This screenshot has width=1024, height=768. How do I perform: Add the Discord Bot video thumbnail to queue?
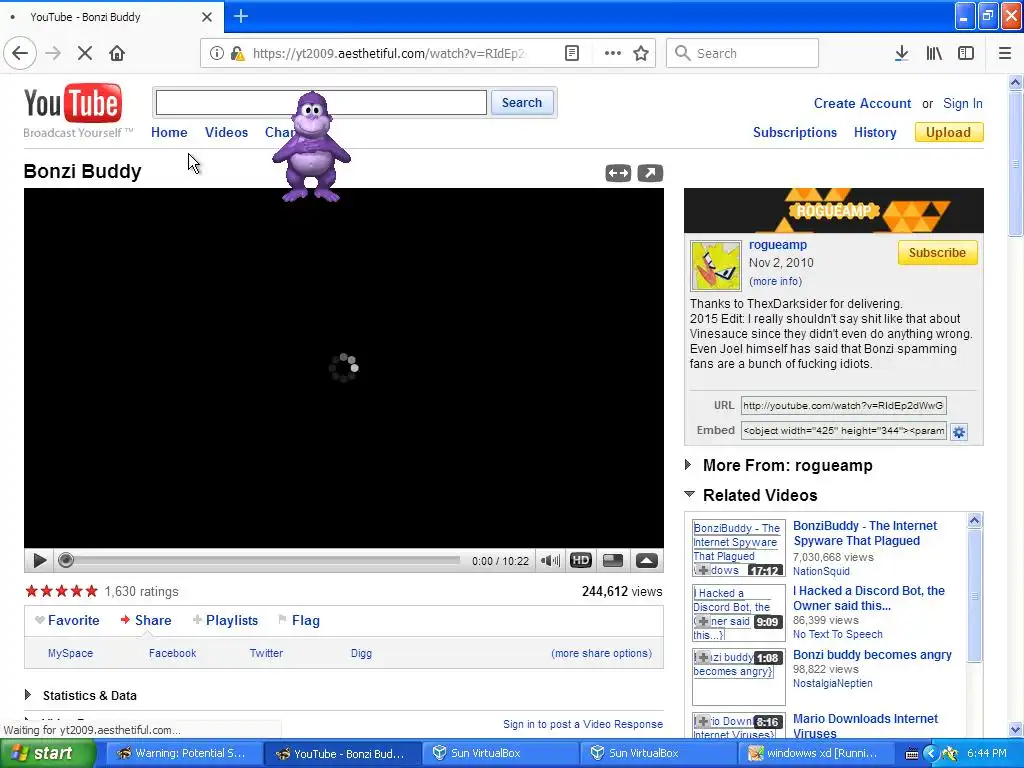(702, 621)
